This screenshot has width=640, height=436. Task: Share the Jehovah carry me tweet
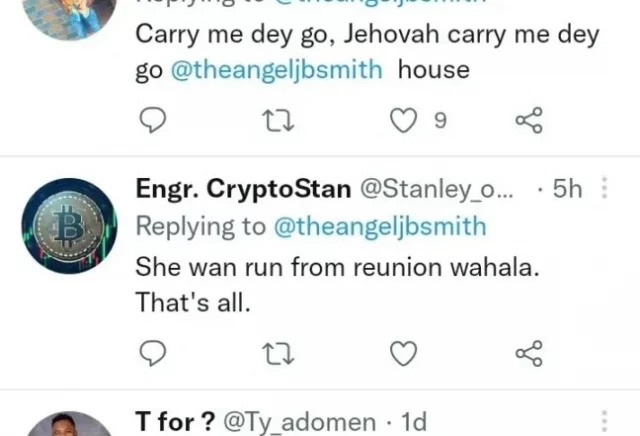point(528,122)
